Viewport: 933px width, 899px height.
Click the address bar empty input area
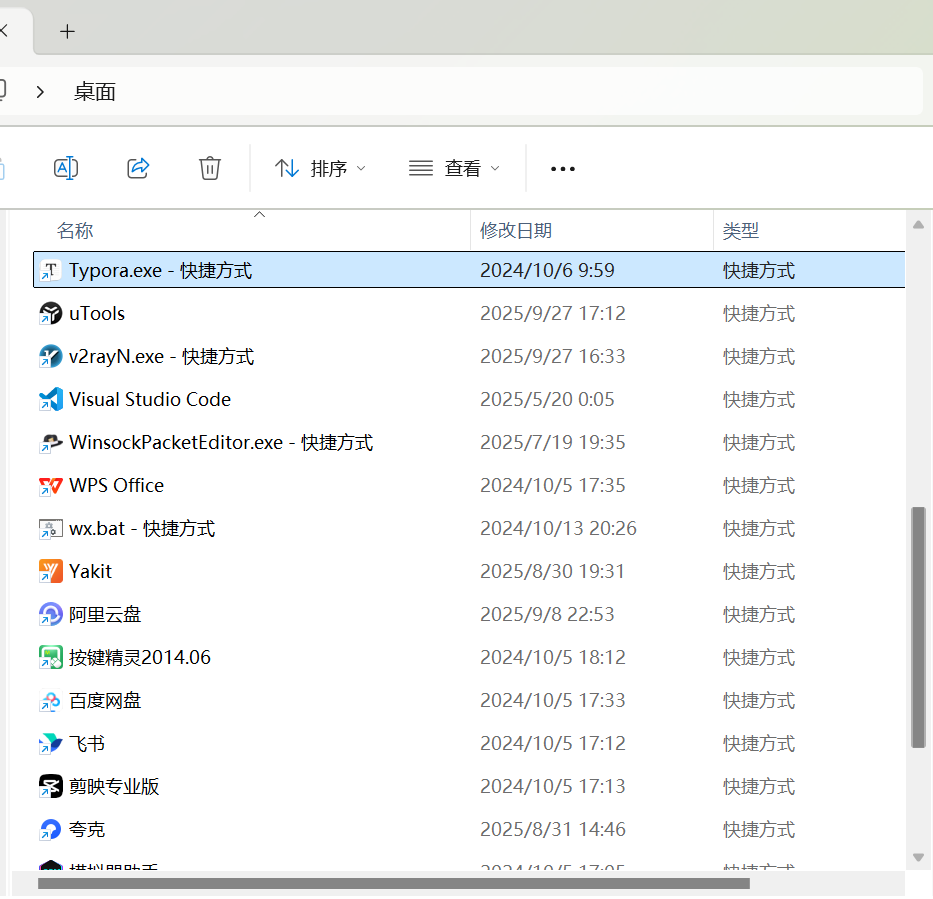pyautogui.click(x=518, y=92)
